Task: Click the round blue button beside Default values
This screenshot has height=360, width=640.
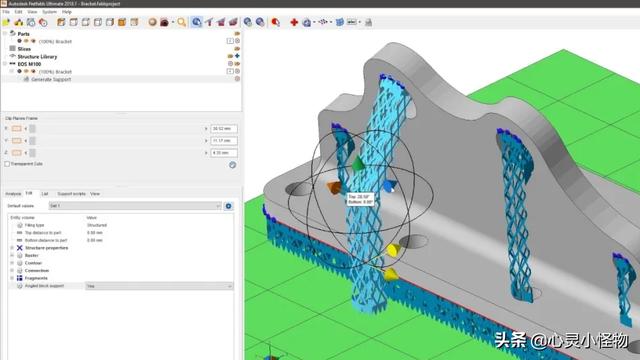Action: click(229, 206)
